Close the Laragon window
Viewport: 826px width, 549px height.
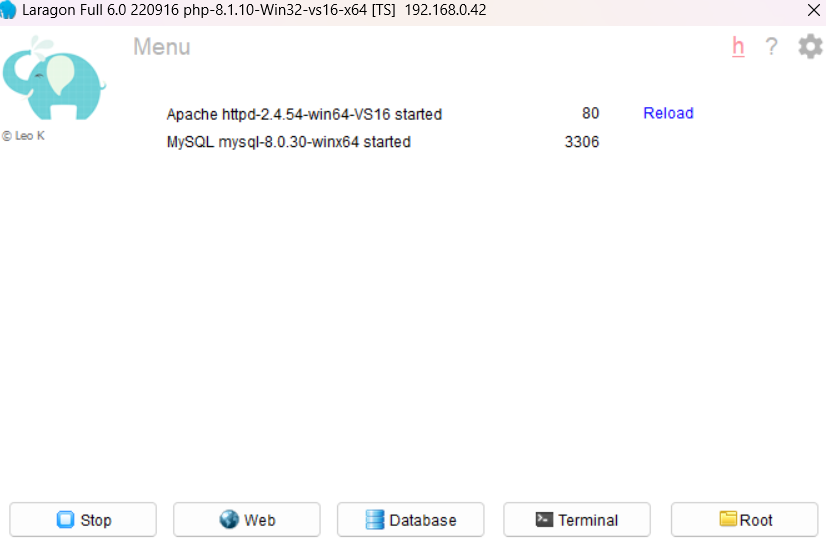coord(813,10)
